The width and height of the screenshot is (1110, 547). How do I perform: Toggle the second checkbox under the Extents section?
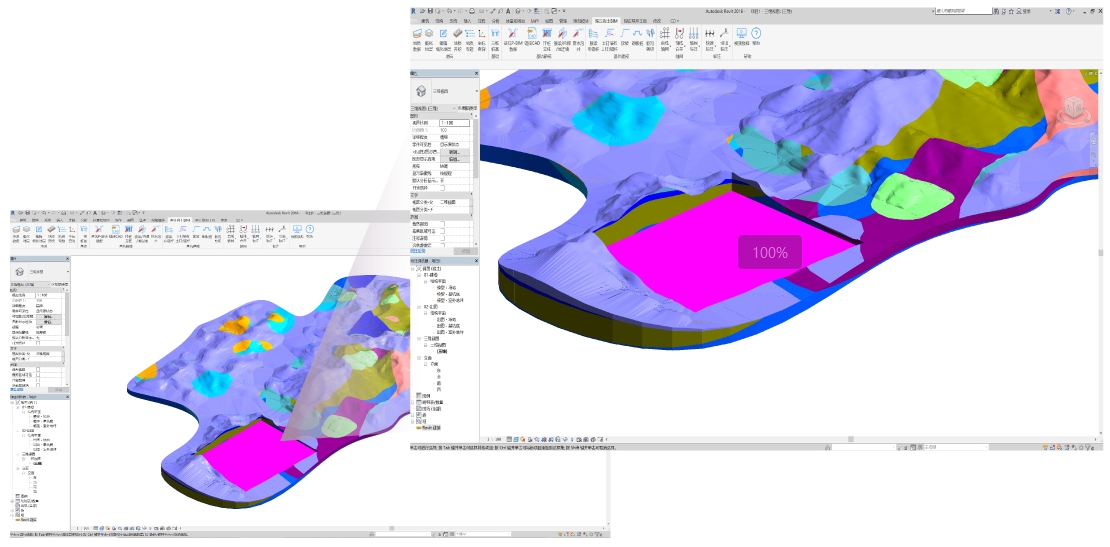[442, 230]
